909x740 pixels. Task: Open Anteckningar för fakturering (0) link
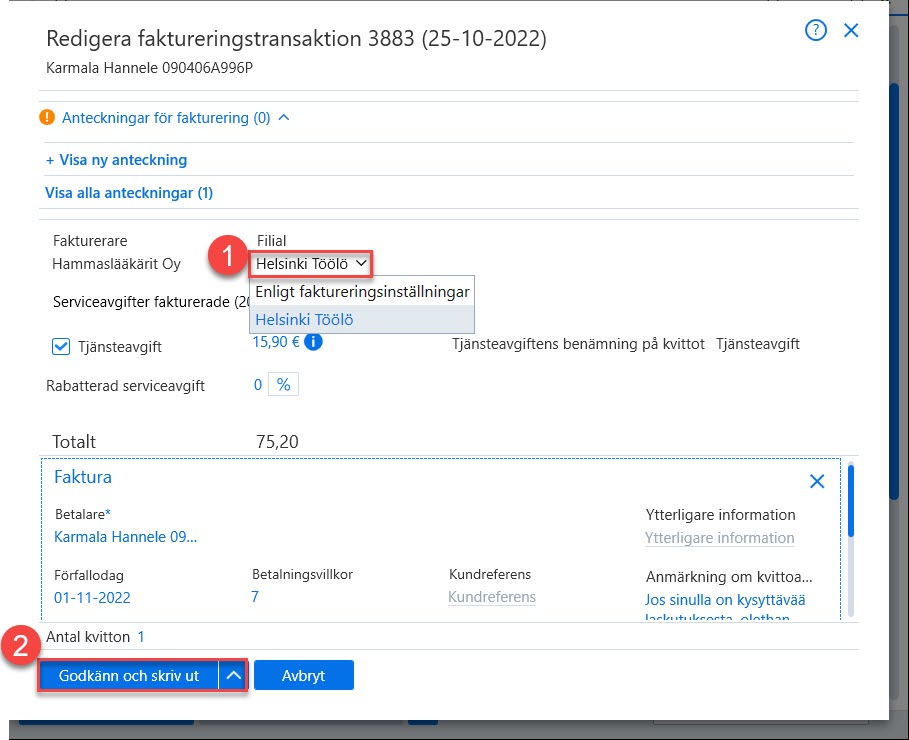pos(166,118)
